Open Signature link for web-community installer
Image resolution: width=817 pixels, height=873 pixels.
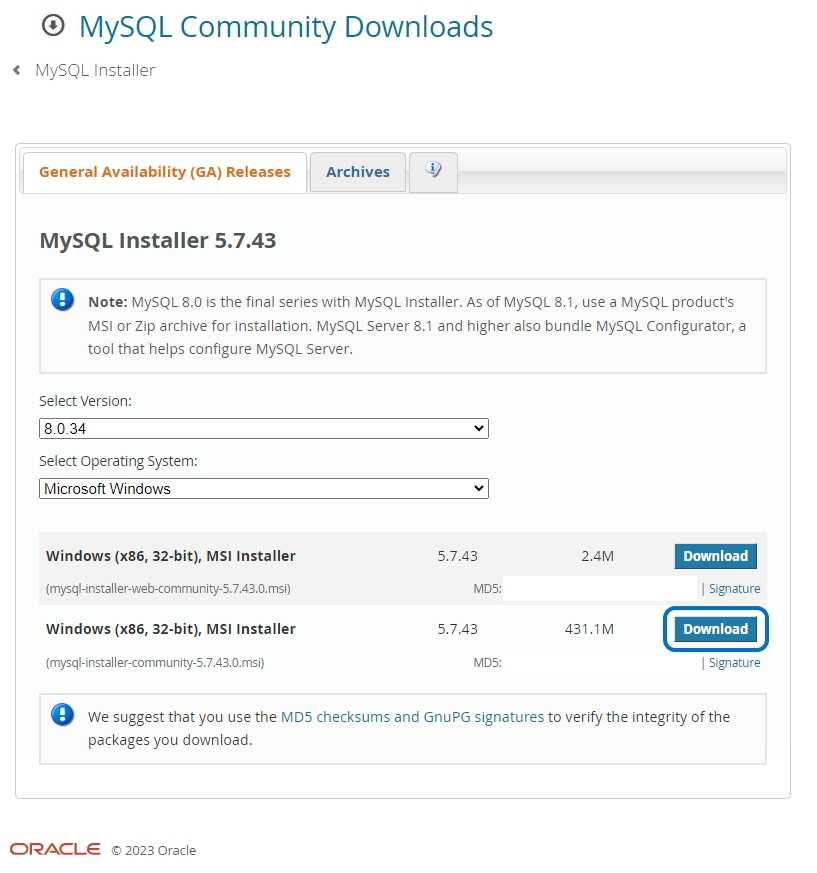[734, 588]
